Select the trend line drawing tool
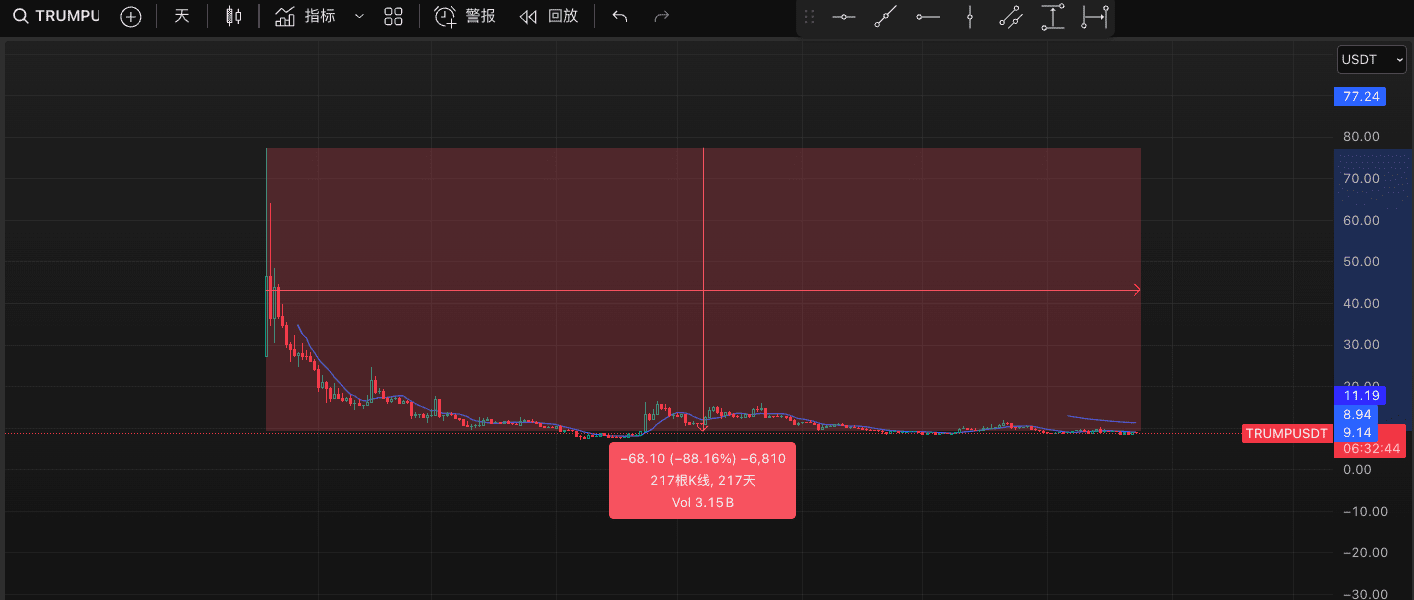Viewport: 1414px width, 600px height. click(885, 17)
